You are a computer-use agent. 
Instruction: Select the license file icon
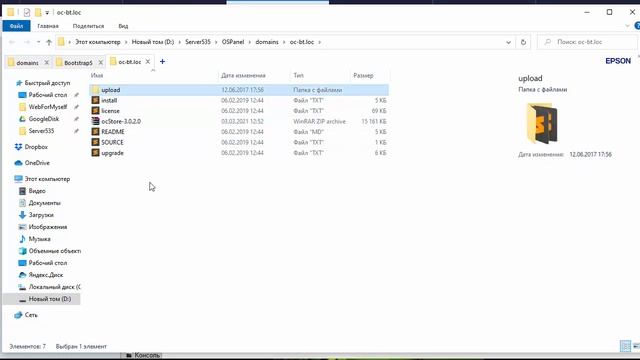[95, 111]
